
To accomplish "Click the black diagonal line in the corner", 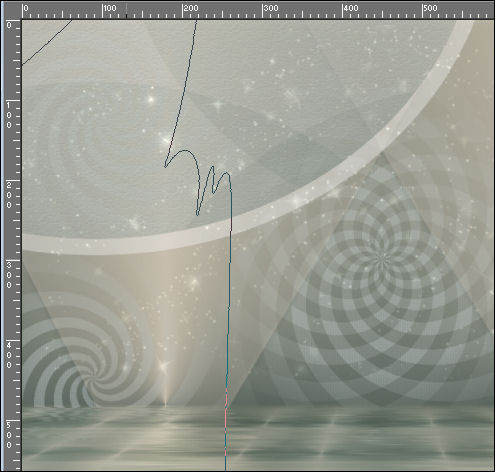I will click(47, 42).
